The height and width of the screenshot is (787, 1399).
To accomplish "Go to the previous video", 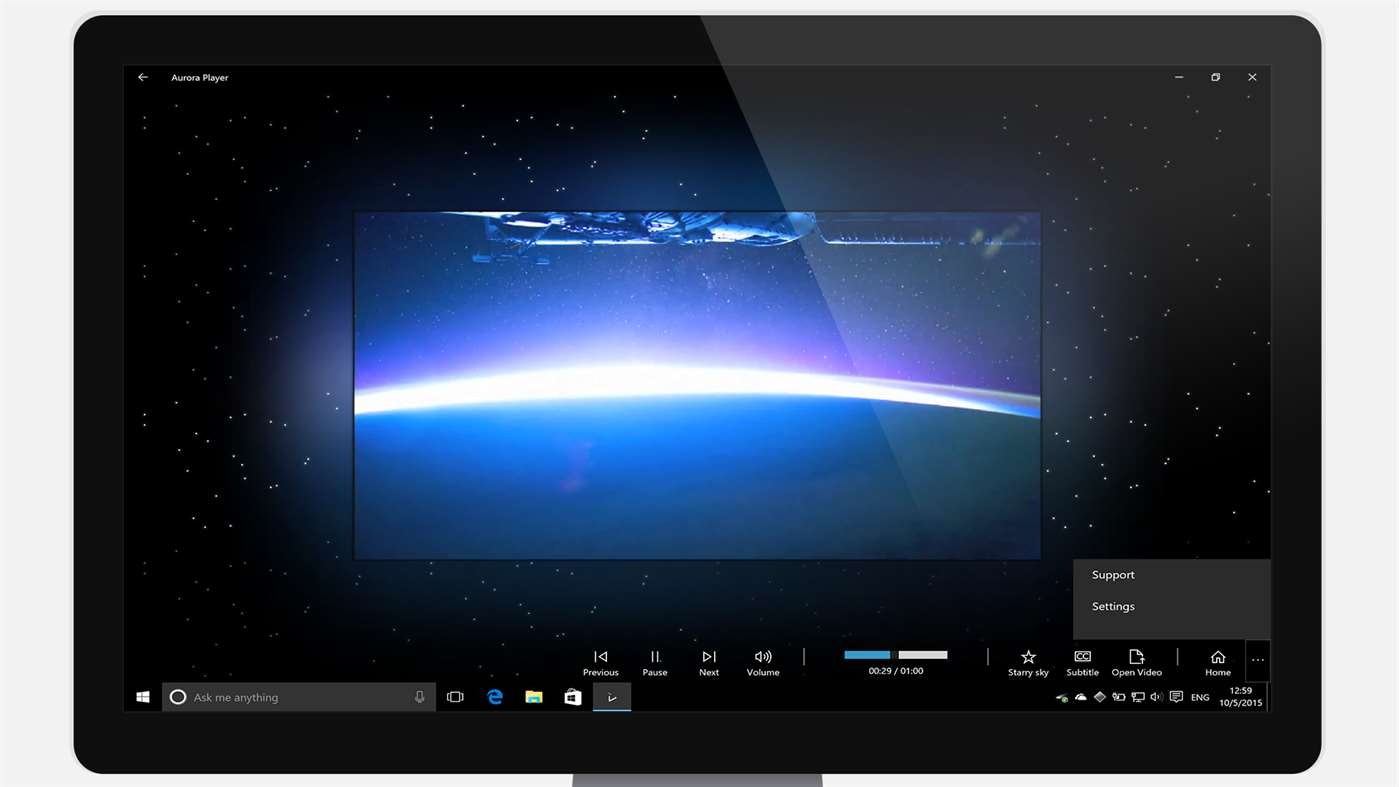I will 600,663.
